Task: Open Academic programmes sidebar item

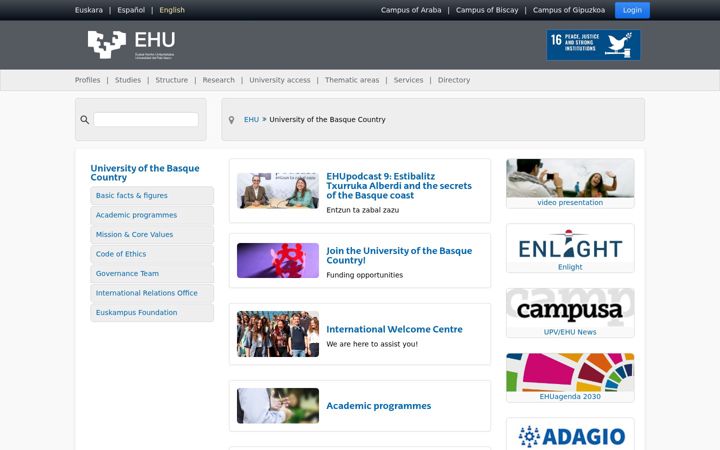Action: [152, 215]
